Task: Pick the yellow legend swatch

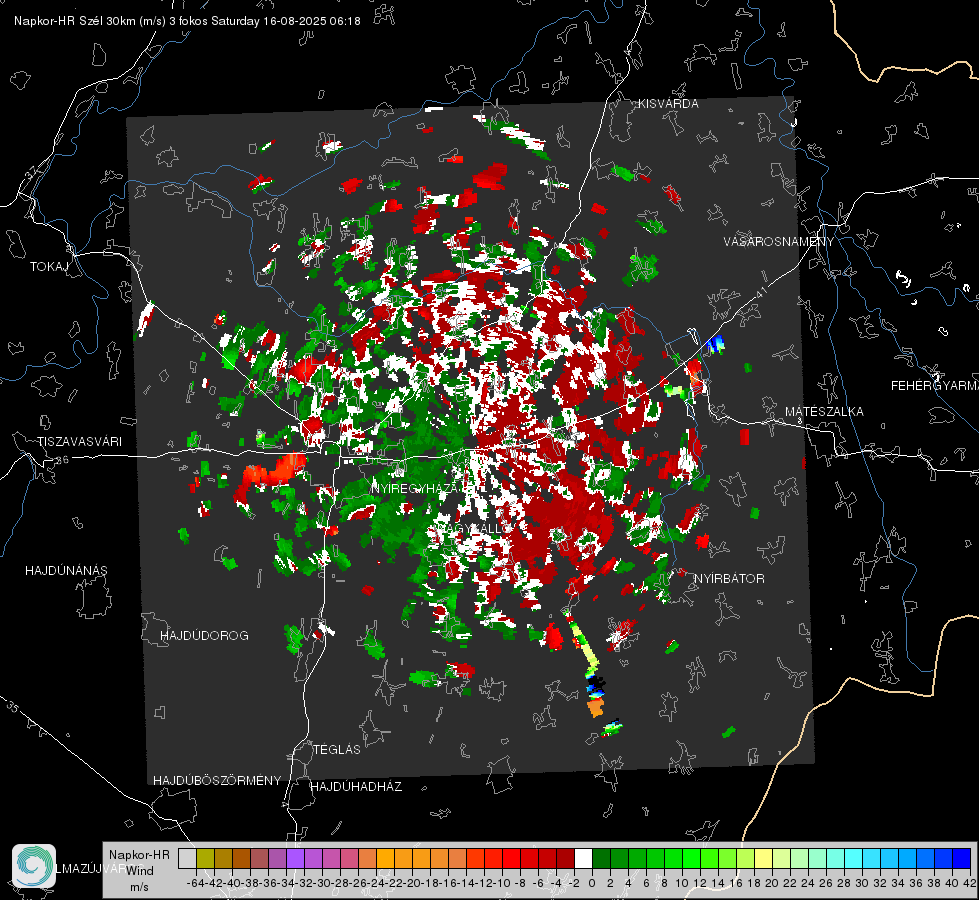Action: click(x=764, y=858)
